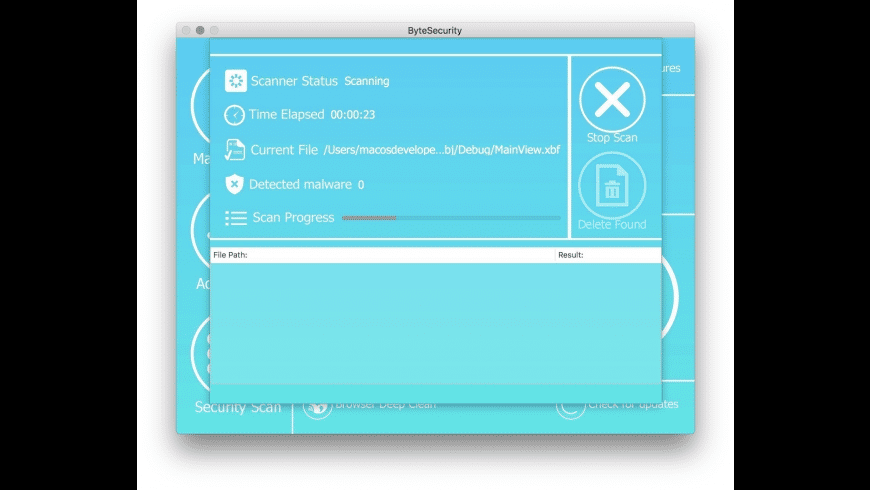Click the Scan Progress label
Screen dimensions: 870x490
294,218
